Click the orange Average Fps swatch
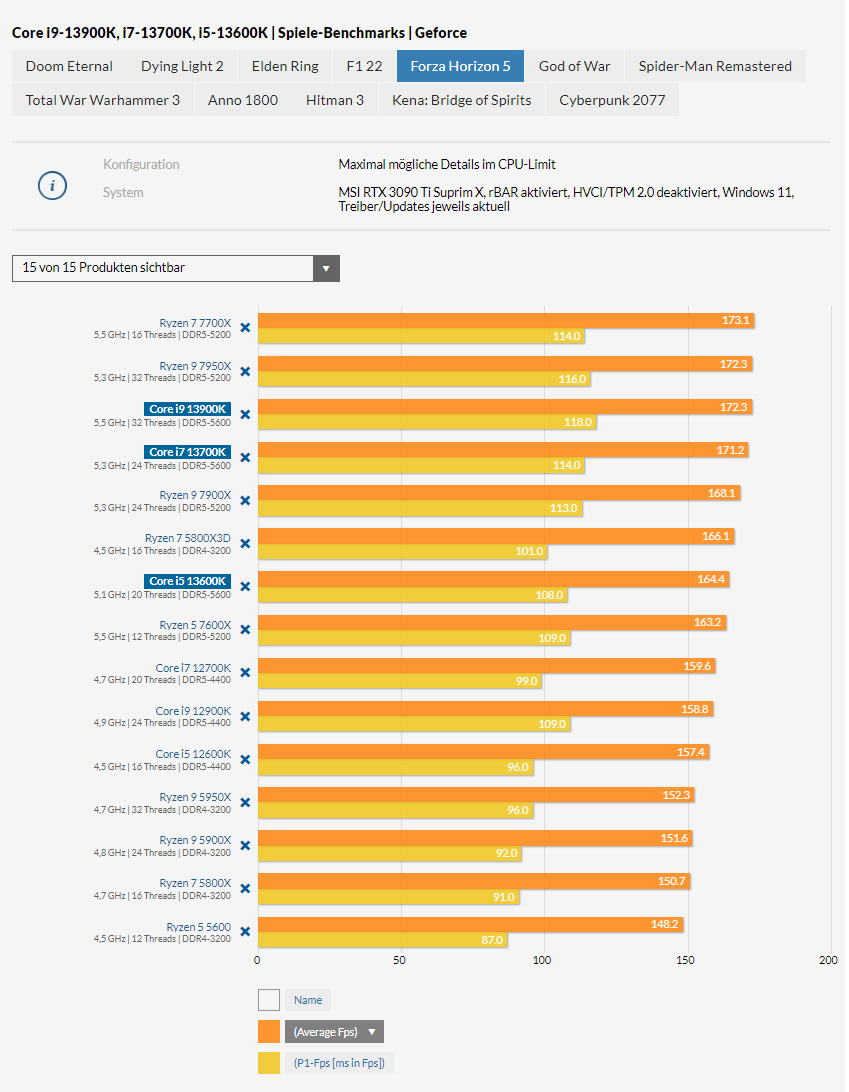 (x=269, y=1031)
